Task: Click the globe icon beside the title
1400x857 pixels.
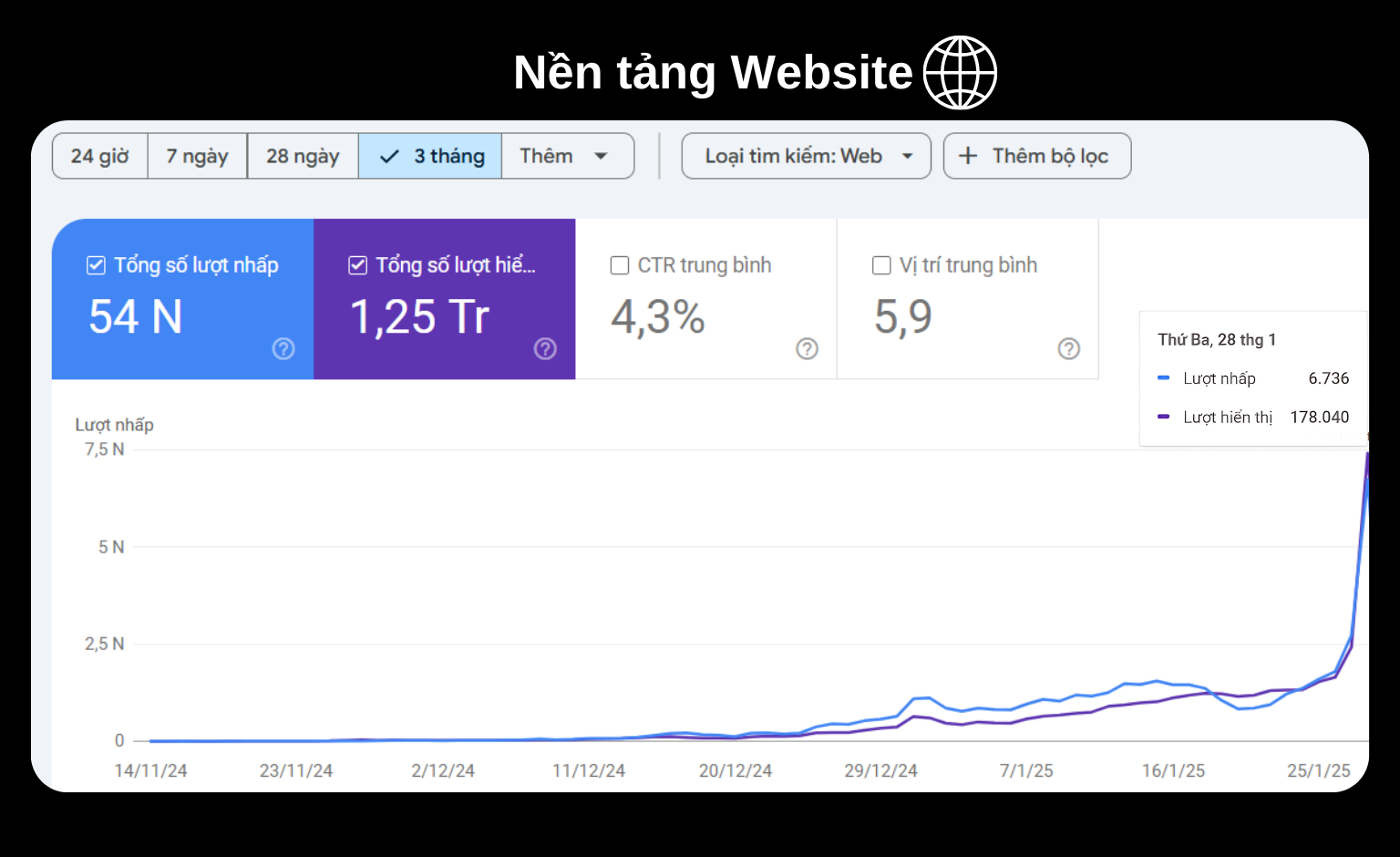Action: tap(960, 73)
